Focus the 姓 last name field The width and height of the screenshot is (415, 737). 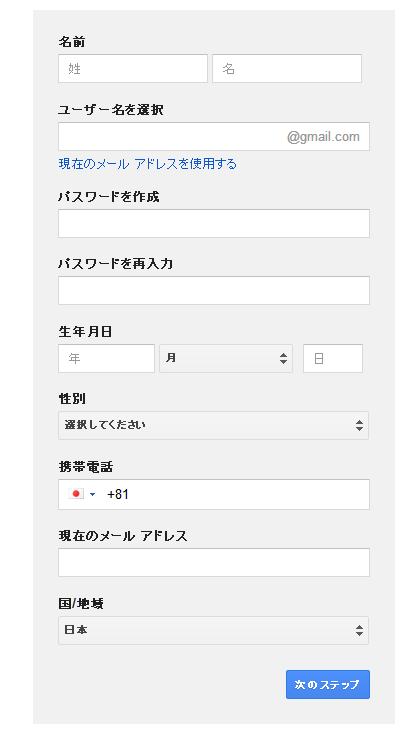coord(133,69)
